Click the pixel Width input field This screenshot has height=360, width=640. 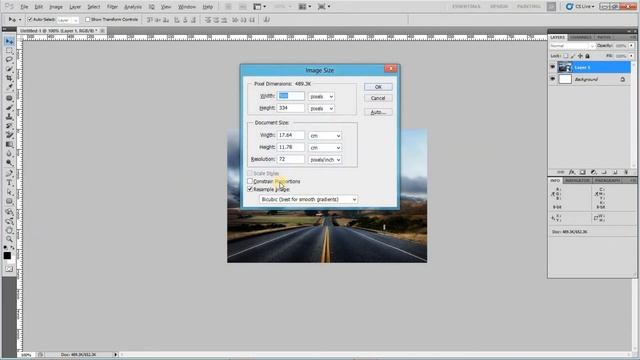[x=291, y=96]
